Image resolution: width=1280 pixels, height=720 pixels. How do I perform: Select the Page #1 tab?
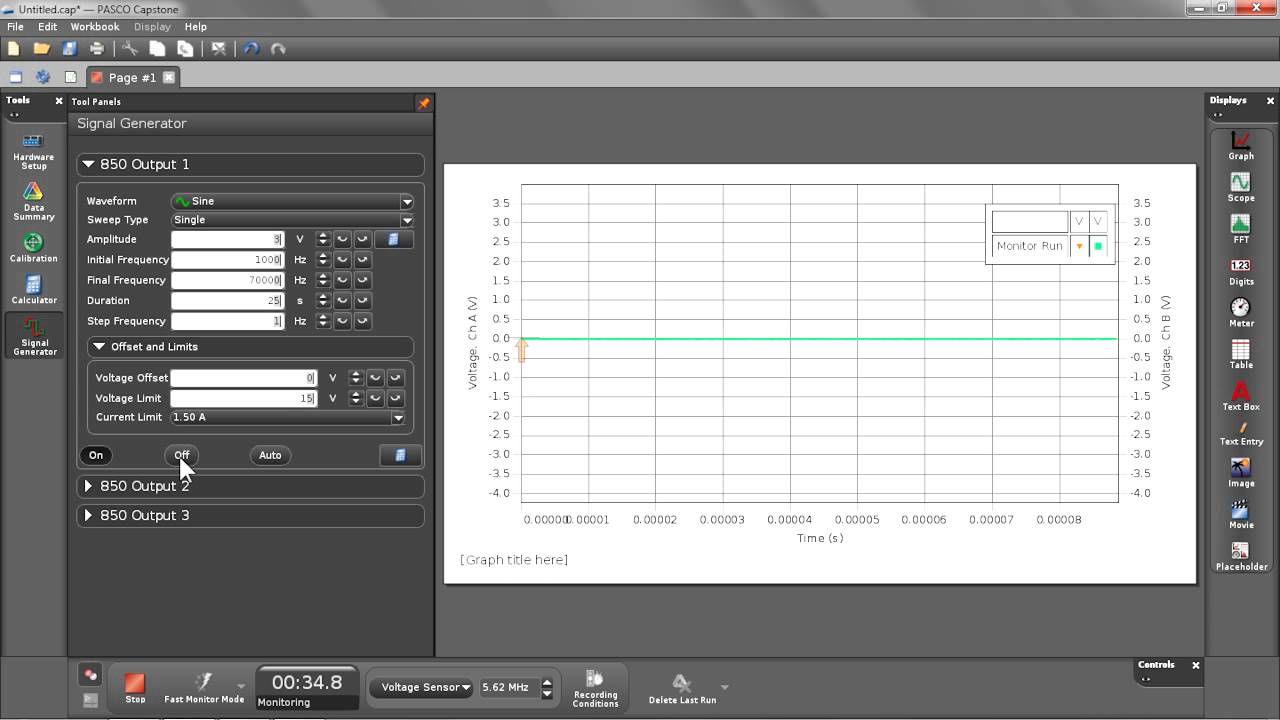(131, 77)
